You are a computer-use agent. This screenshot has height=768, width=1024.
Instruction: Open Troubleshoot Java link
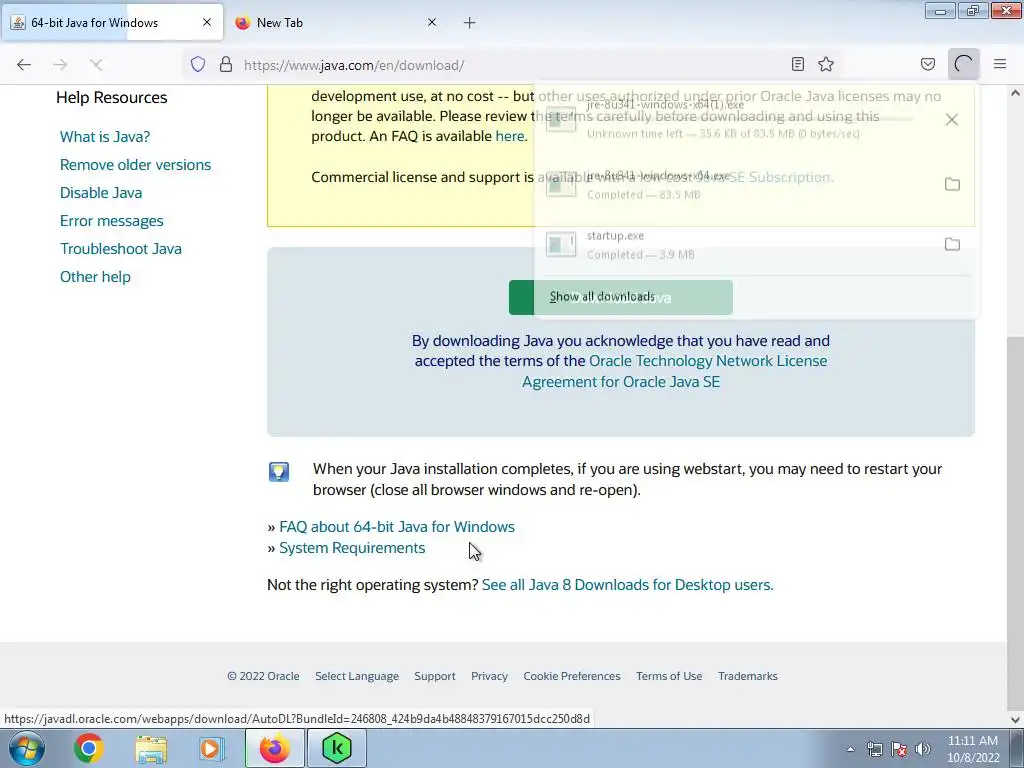(121, 249)
